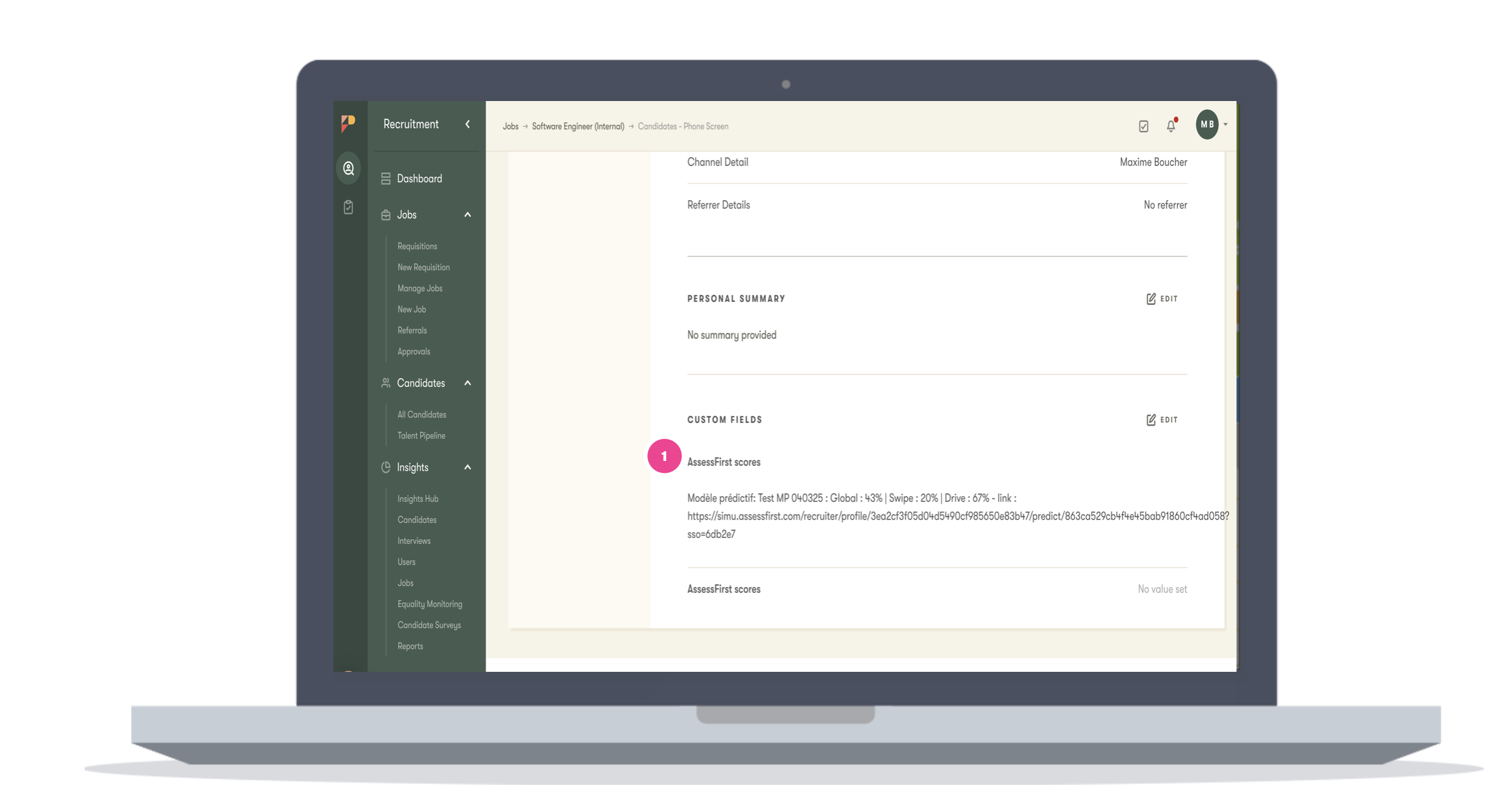Collapse the Jobs menu section
Image resolution: width=1503 pixels, height=812 pixels.
coord(467,215)
